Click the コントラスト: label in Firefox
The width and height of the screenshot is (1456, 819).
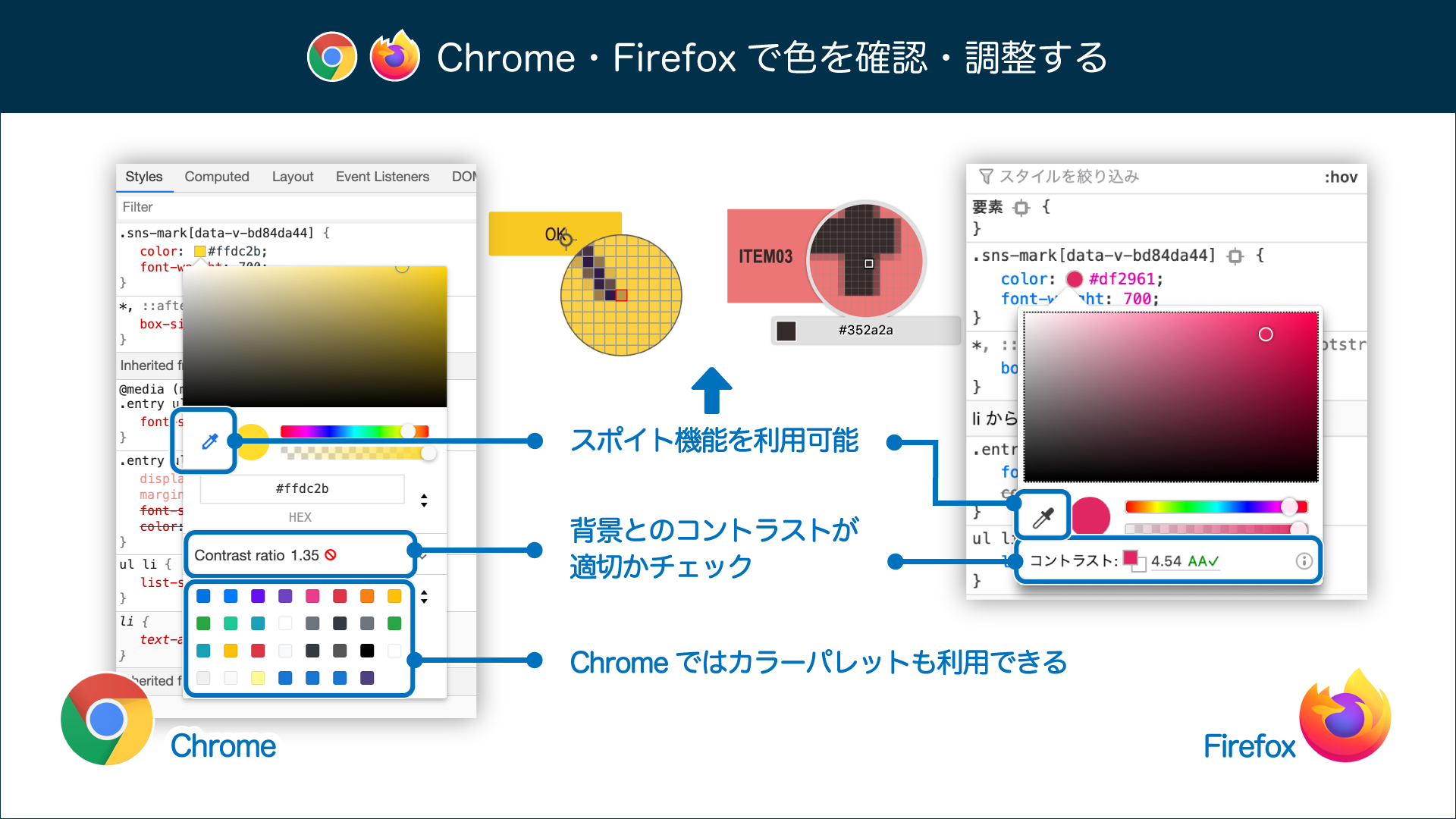[x=1073, y=561]
